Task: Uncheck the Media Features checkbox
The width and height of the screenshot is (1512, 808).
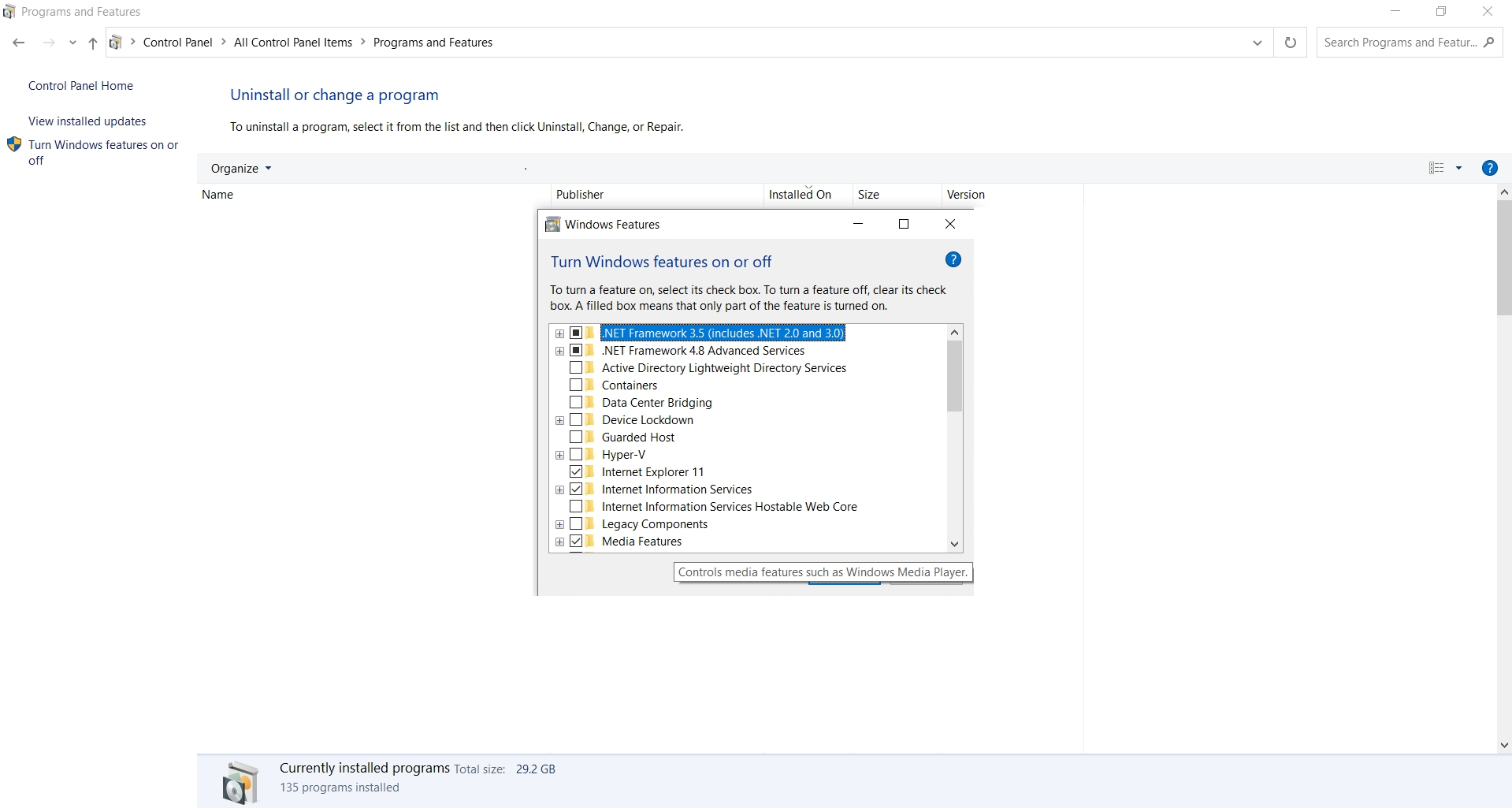Action: click(x=576, y=541)
